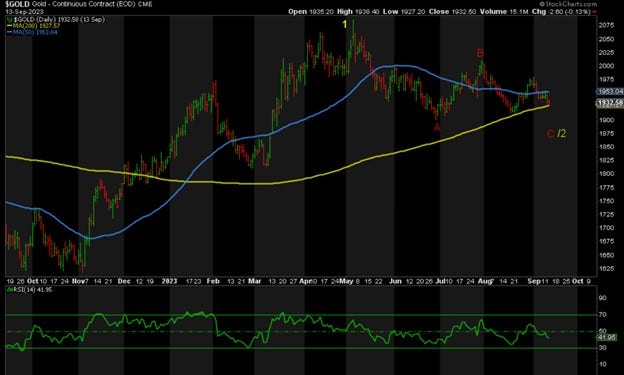Click the yellow /2 wave annotation
The image size is (624, 375).
[561, 133]
